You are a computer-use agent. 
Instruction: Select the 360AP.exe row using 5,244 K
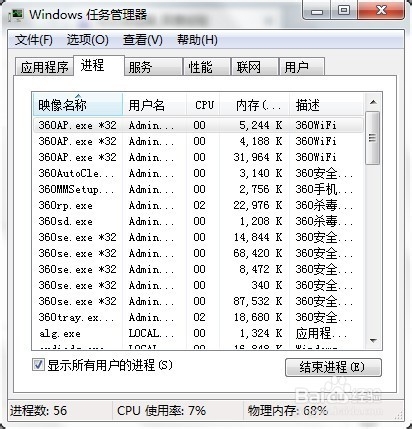click(198, 125)
